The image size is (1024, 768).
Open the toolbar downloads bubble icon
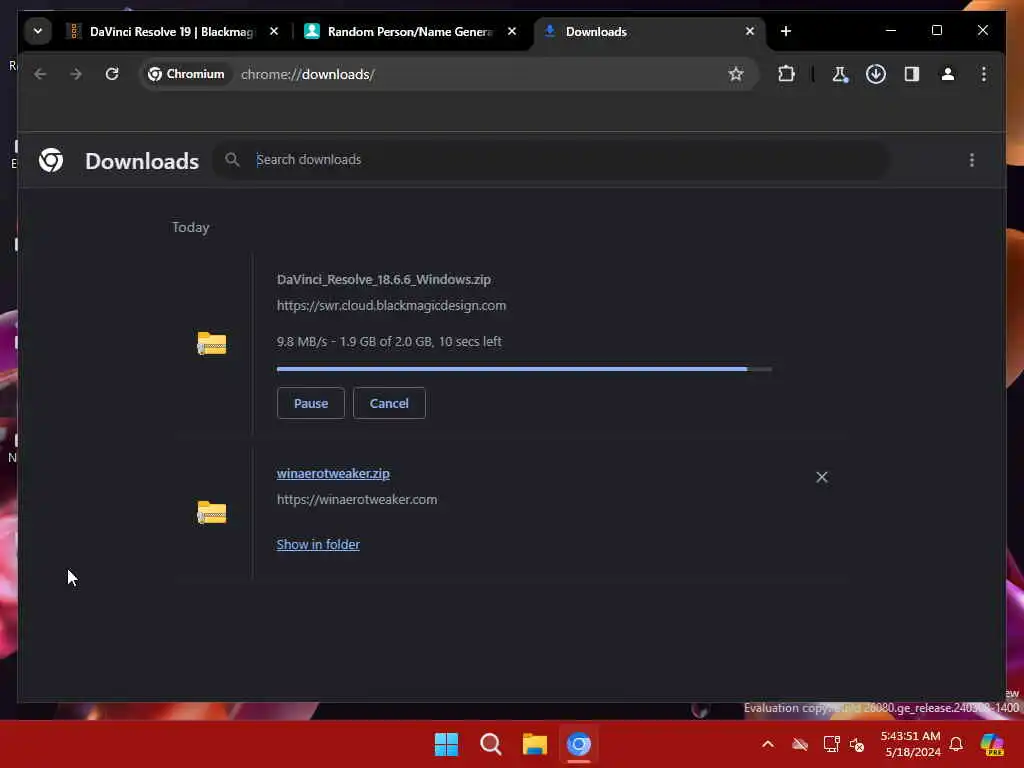pos(876,74)
